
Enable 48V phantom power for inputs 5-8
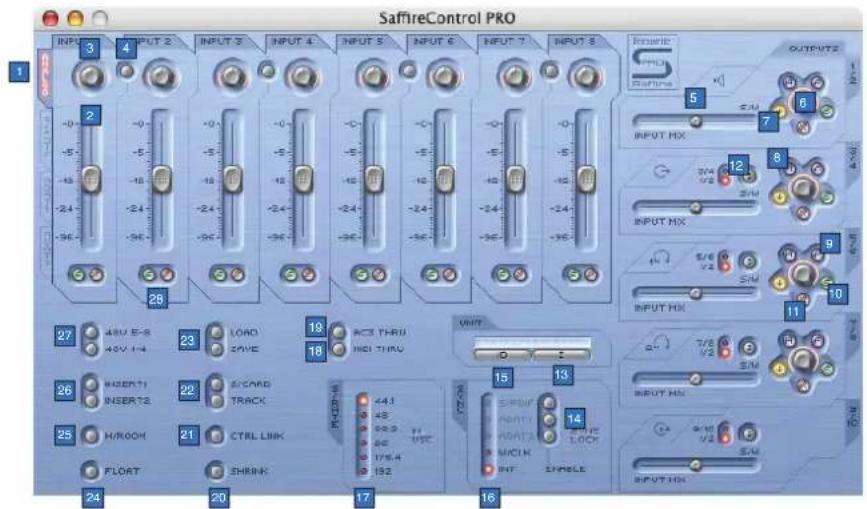pos(91,332)
